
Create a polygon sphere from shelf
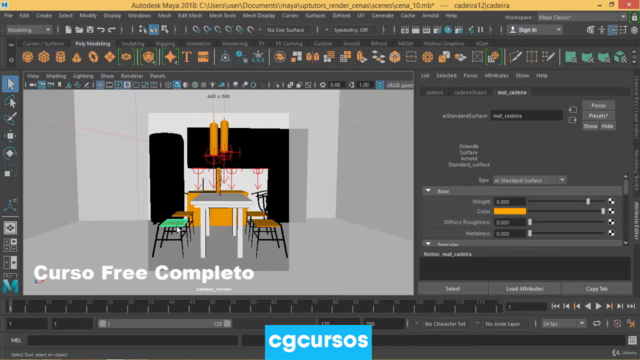[28, 57]
